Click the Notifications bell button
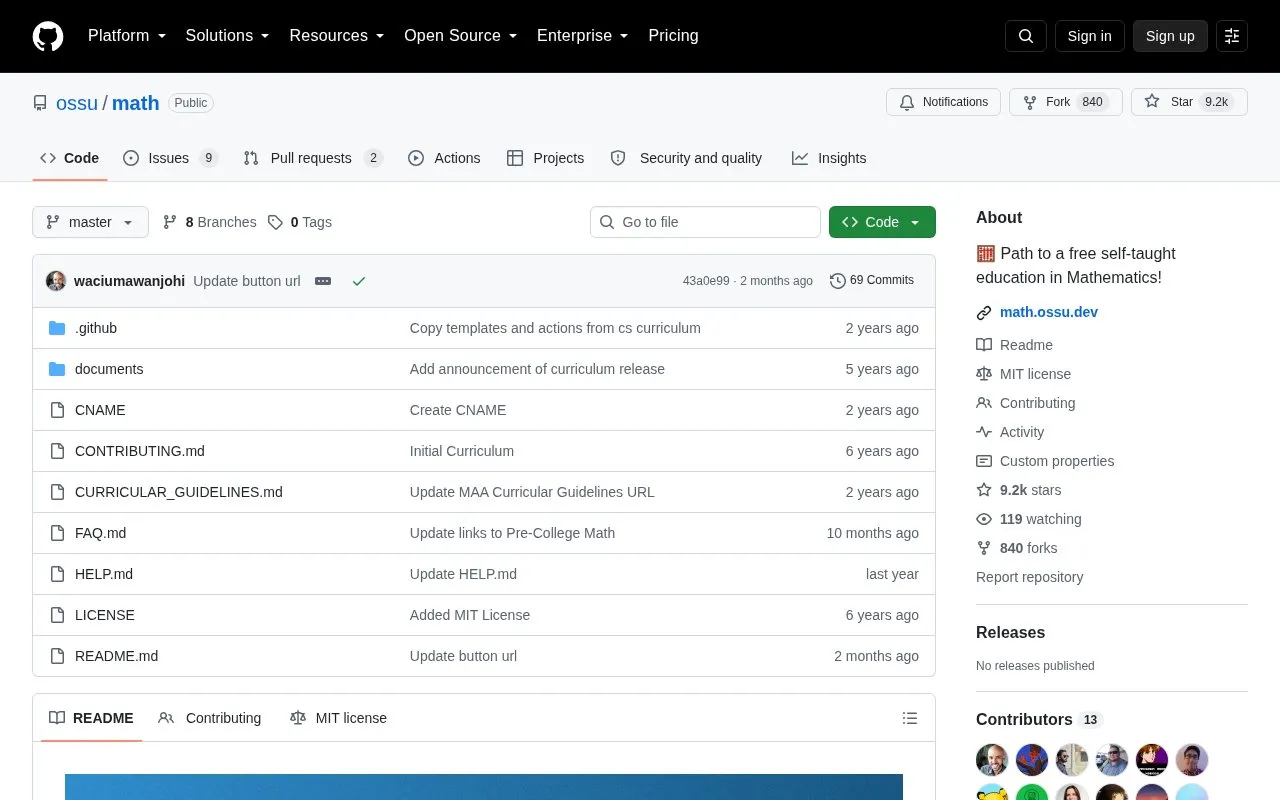Viewport: 1280px width, 800px height. pyautogui.click(x=943, y=102)
